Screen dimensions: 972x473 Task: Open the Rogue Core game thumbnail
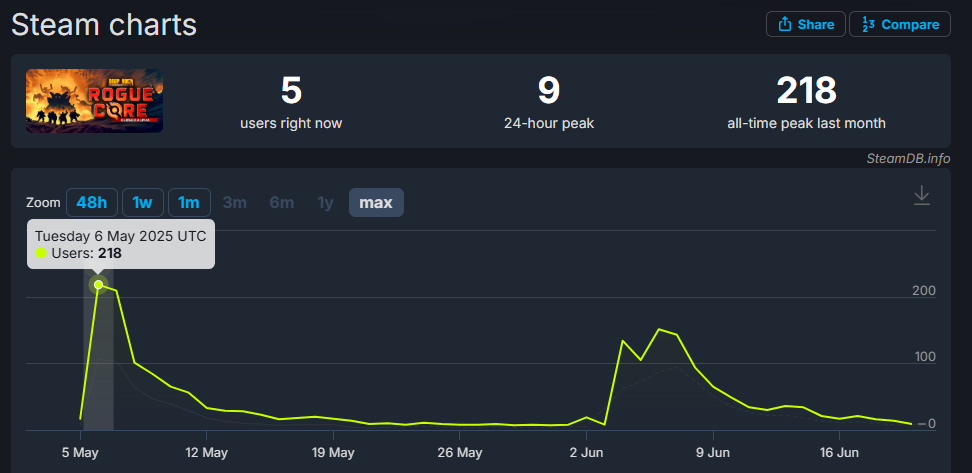[x=94, y=100]
